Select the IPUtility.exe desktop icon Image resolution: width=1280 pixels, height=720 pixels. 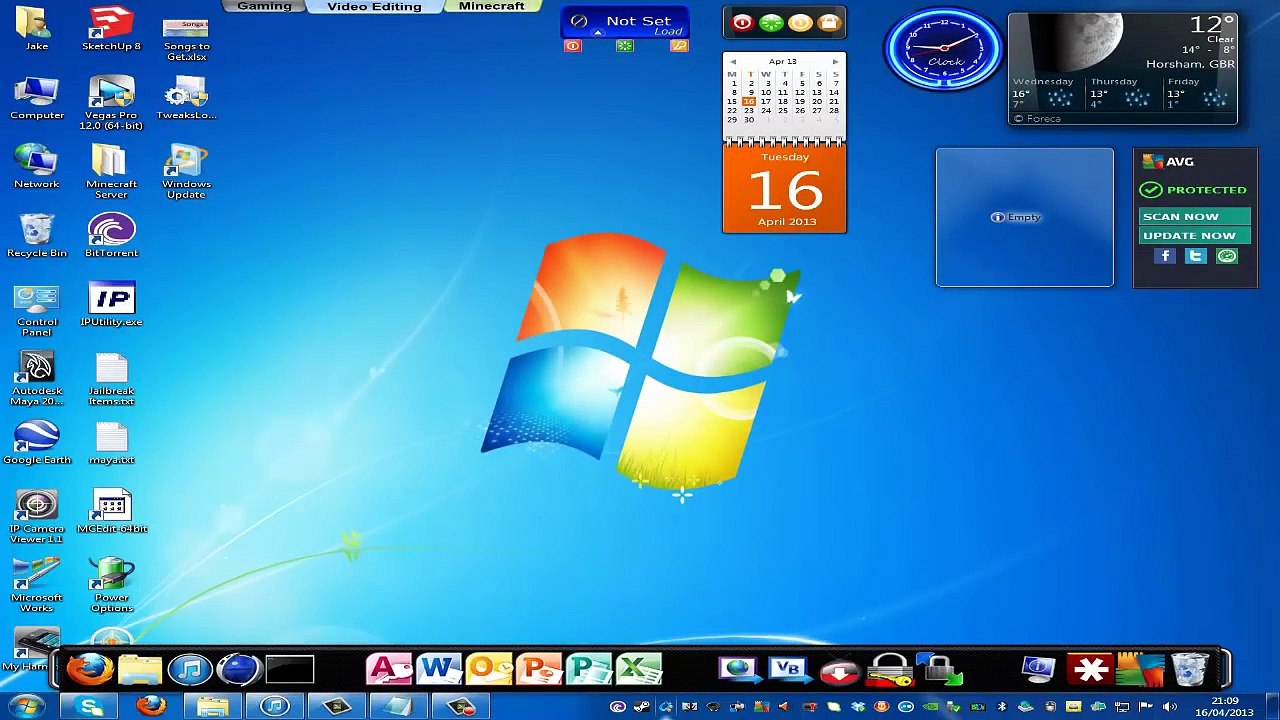point(111,305)
